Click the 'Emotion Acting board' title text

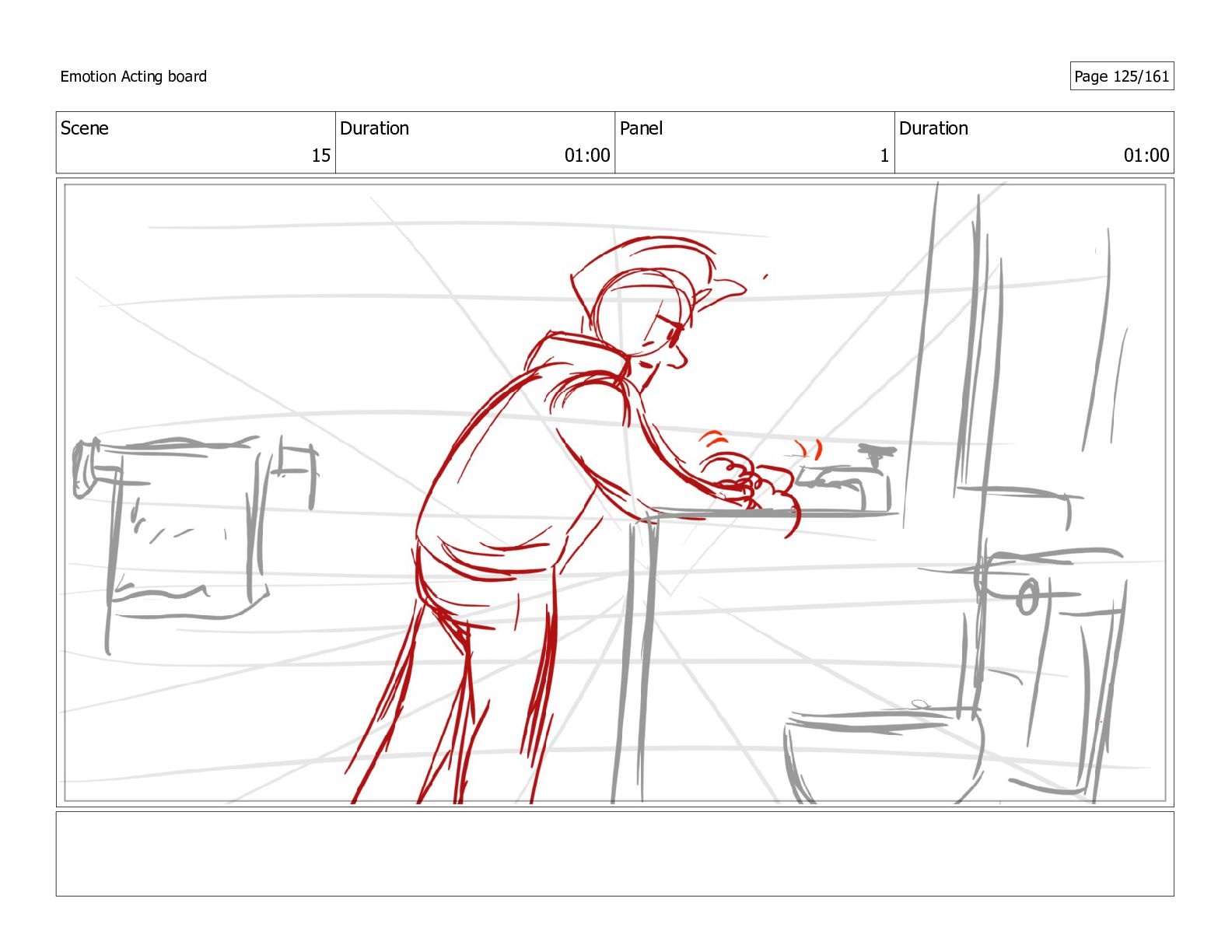pos(133,76)
